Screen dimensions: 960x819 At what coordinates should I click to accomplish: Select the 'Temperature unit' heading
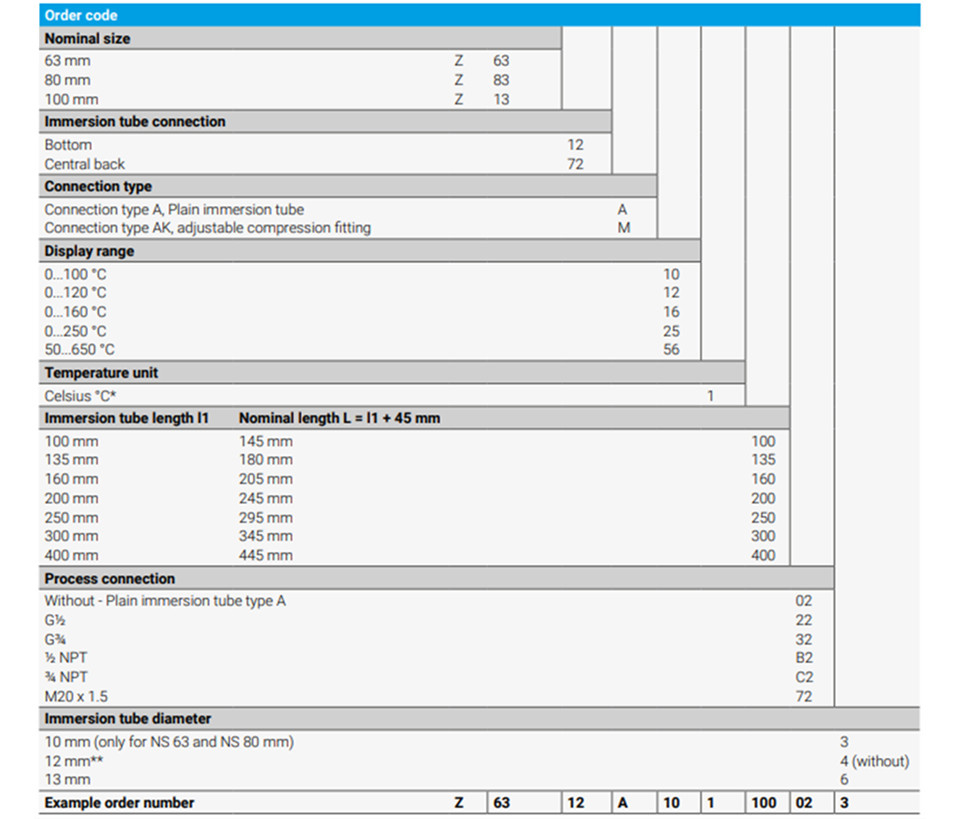pyautogui.click(x=101, y=373)
